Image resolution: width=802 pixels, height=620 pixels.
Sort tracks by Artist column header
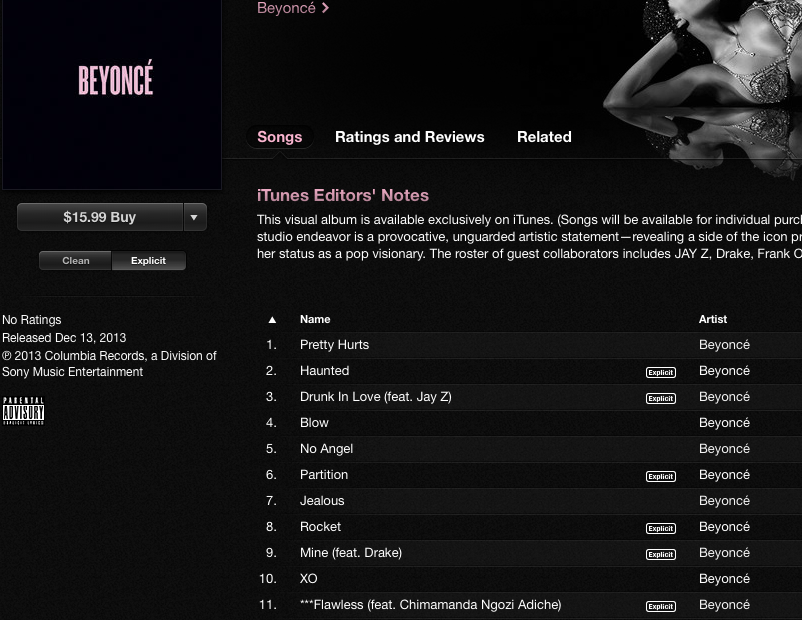712,319
